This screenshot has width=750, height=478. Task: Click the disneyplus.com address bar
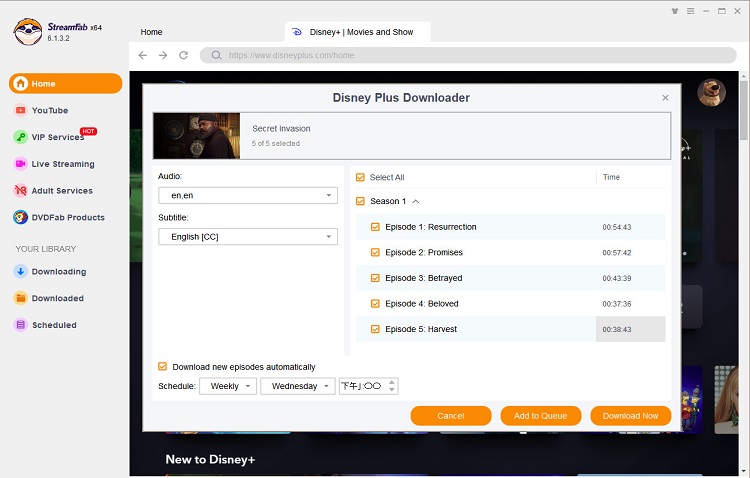pyautogui.click(x=468, y=55)
